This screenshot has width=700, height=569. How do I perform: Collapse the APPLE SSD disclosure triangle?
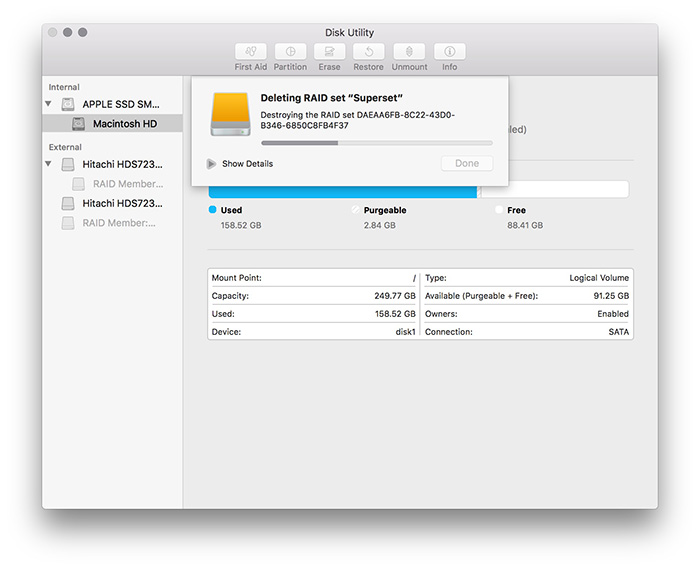pos(48,104)
